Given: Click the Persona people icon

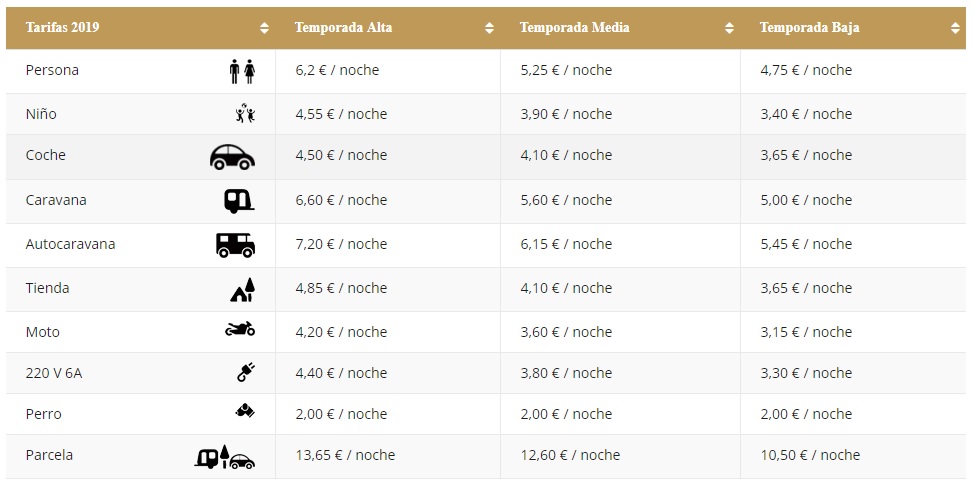Looking at the screenshot, I should [x=242, y=71].
